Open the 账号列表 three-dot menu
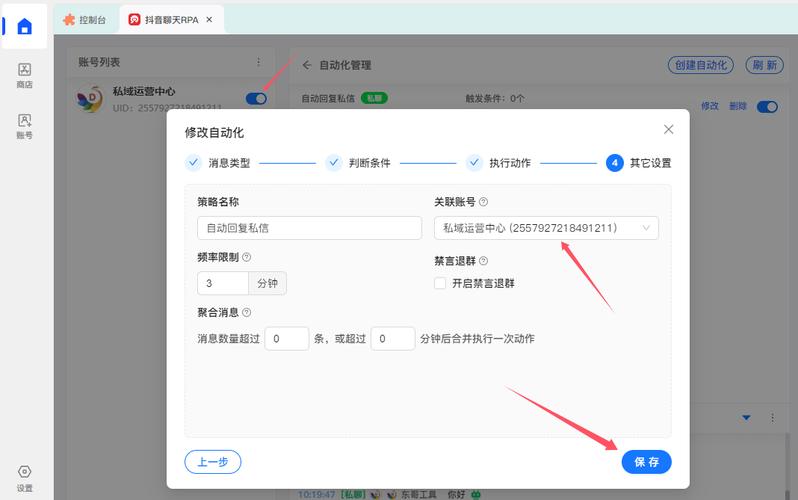Image resolution: width=798 pixels, height=500 pixels. click(x=259, y=62)
